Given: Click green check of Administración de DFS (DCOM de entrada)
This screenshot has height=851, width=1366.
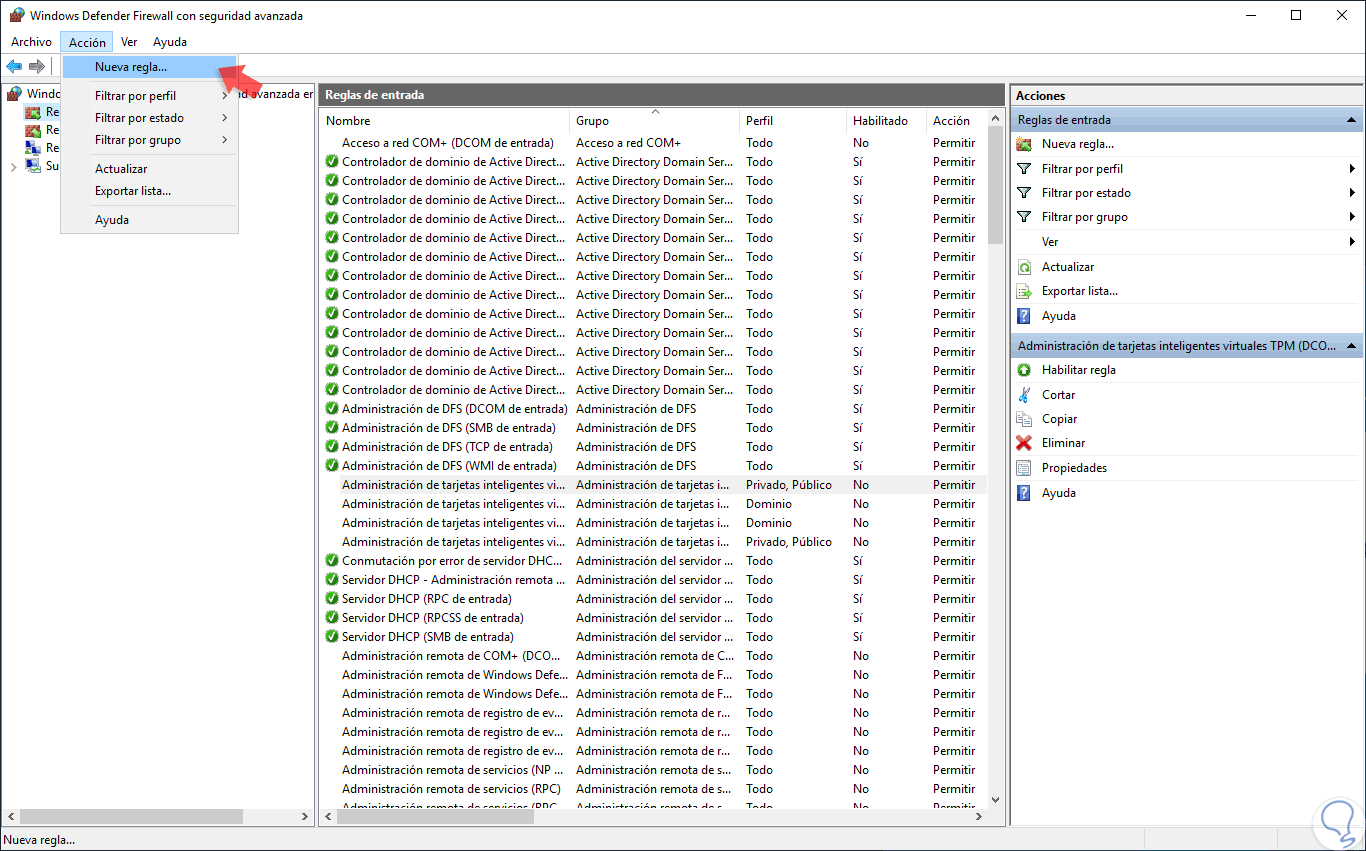Looking at the screenshot, I should (332, 409).
